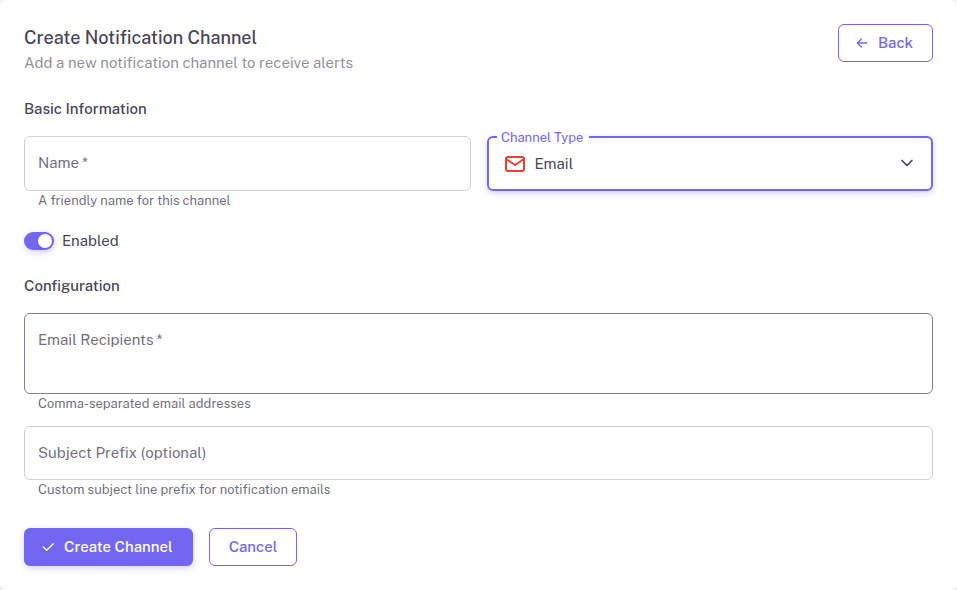Image resolution: width=957 pixels, height=590 pixels.
Task: Toggle the Enabled switch off
Action: coord(38,241)
